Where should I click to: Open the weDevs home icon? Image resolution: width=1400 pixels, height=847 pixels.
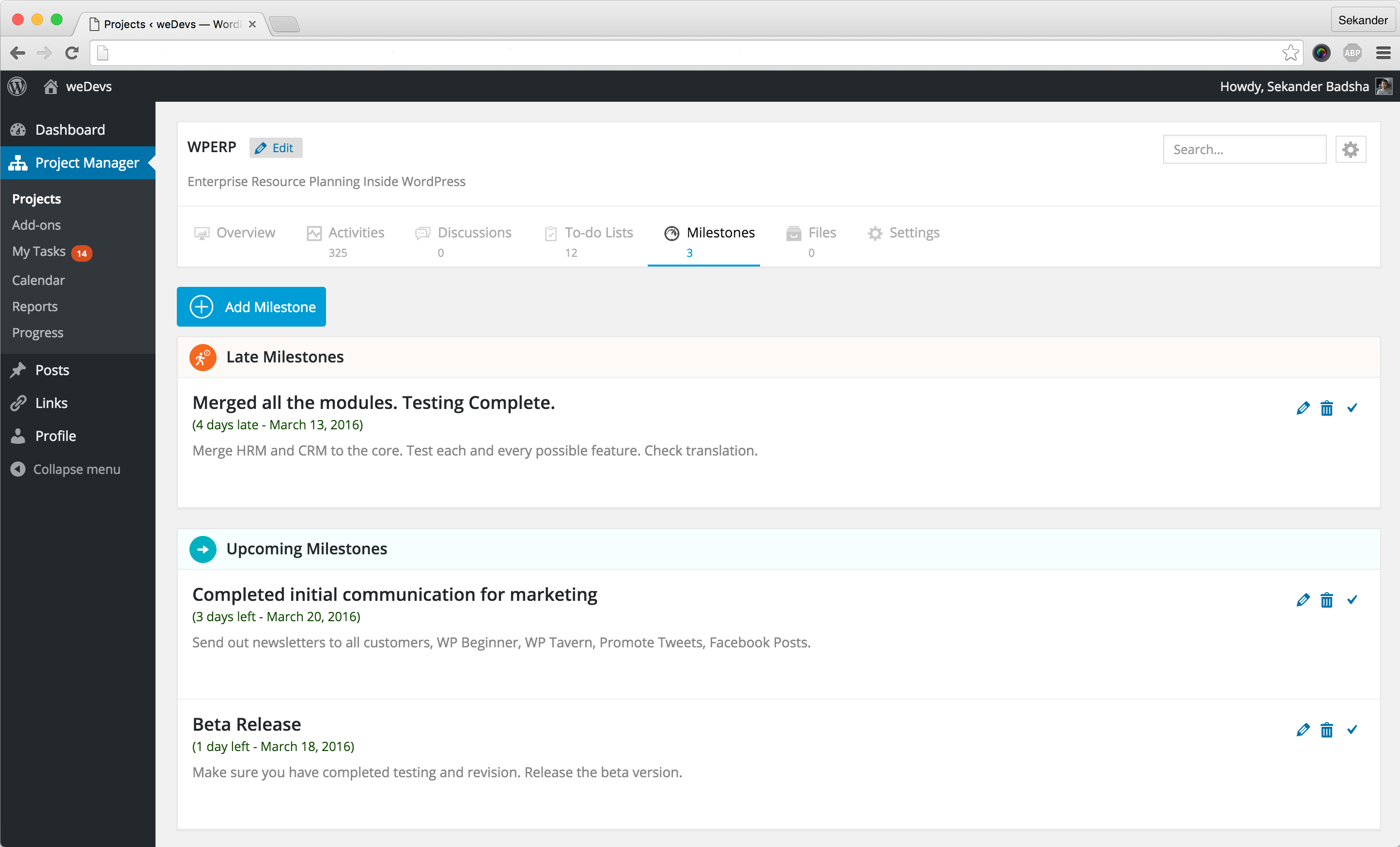[x=50, y=86]
